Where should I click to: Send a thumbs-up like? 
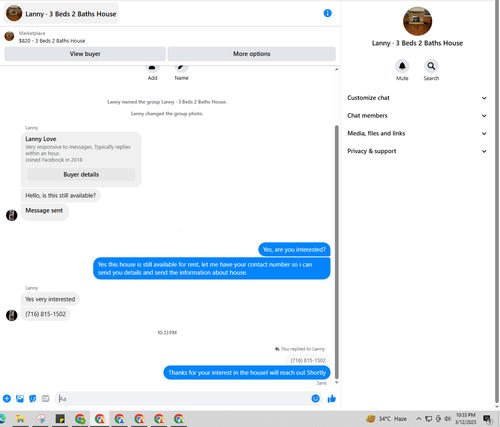331,398
